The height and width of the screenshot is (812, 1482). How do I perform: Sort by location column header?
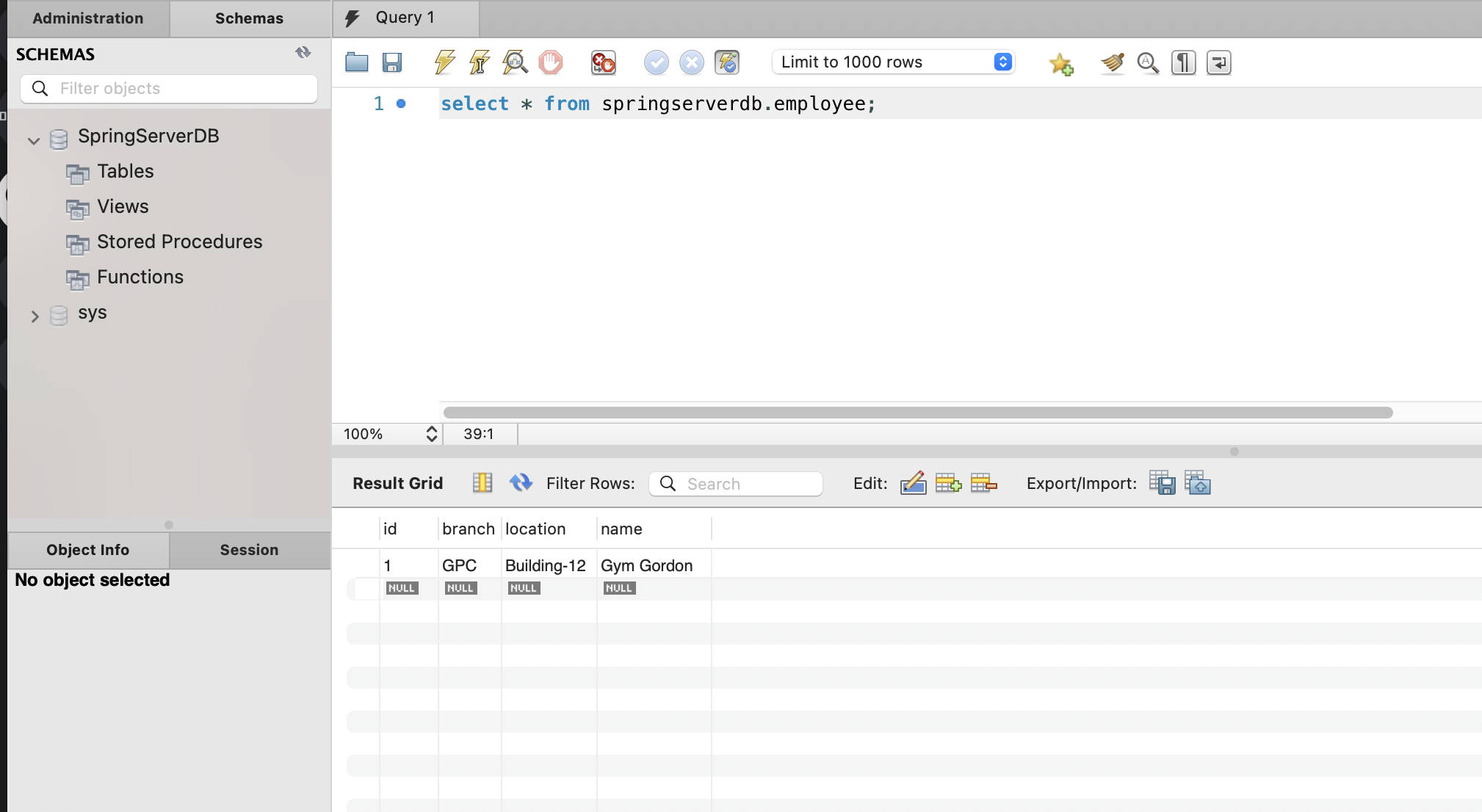[549, 529]
